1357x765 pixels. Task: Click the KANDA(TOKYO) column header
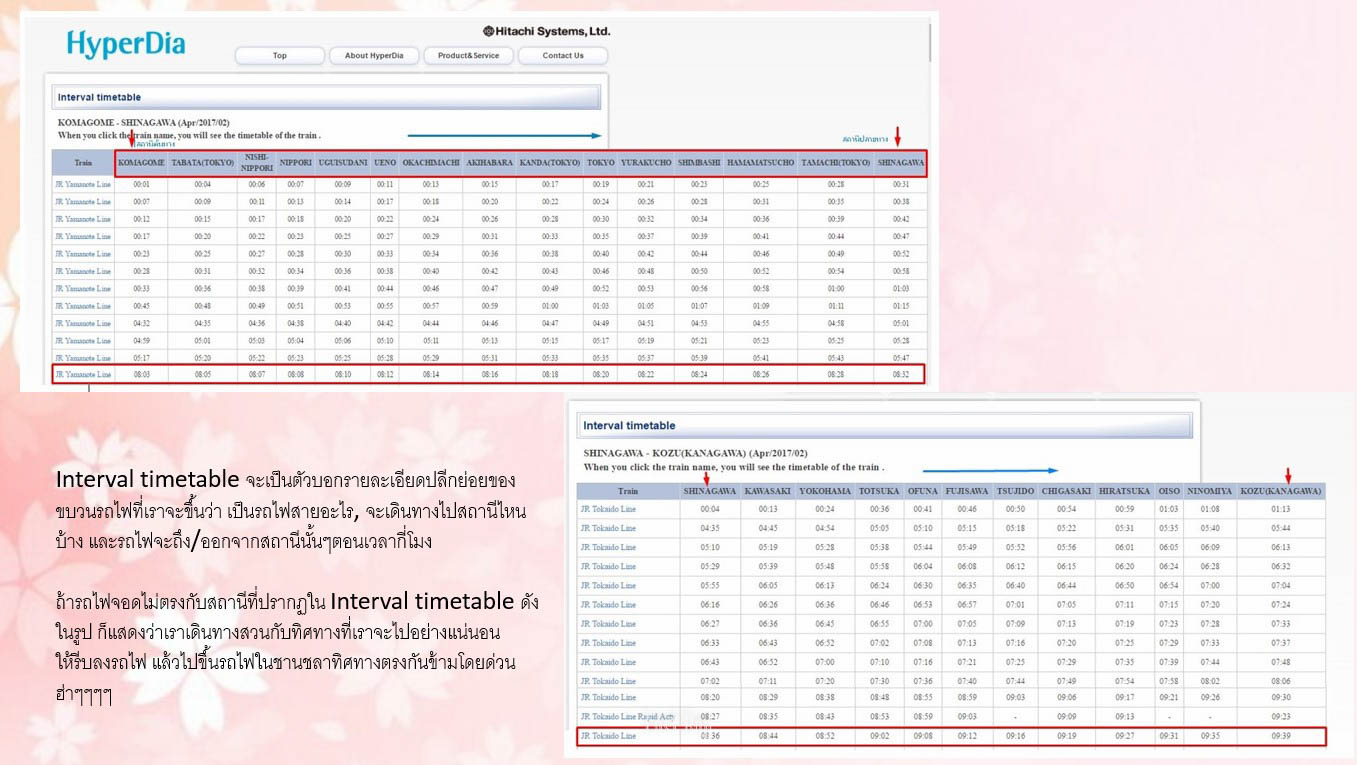tap(550, 162)
